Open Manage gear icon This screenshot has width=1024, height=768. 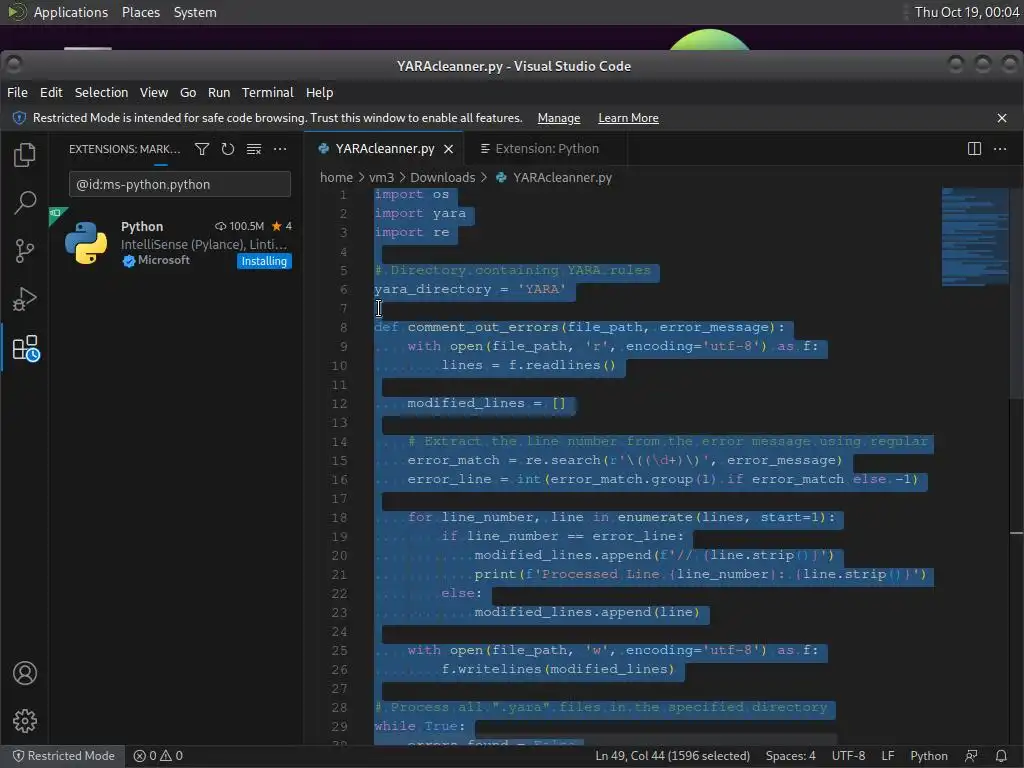pyautogui.click(x=25, y=721)
